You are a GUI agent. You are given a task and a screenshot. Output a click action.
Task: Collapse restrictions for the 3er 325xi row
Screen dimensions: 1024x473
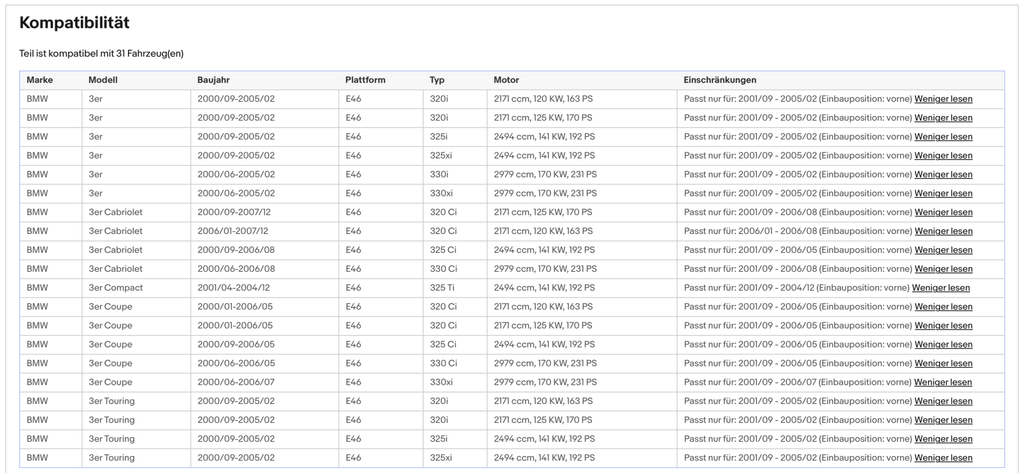(943, 156)
